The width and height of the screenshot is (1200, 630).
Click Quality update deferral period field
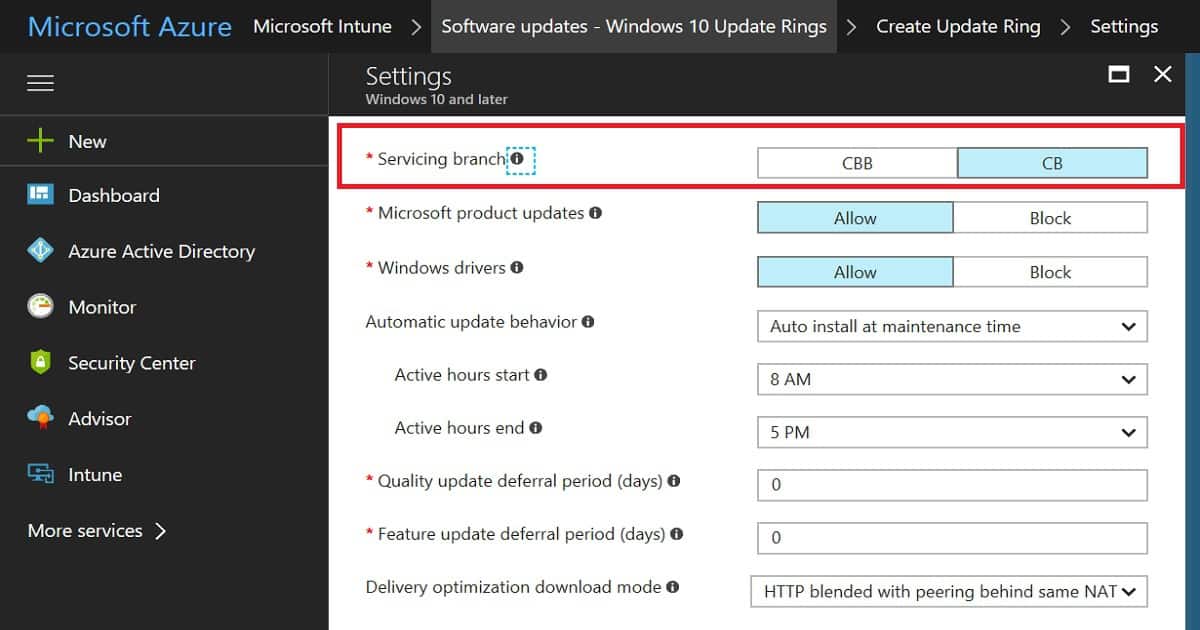(x=952, y=485)
